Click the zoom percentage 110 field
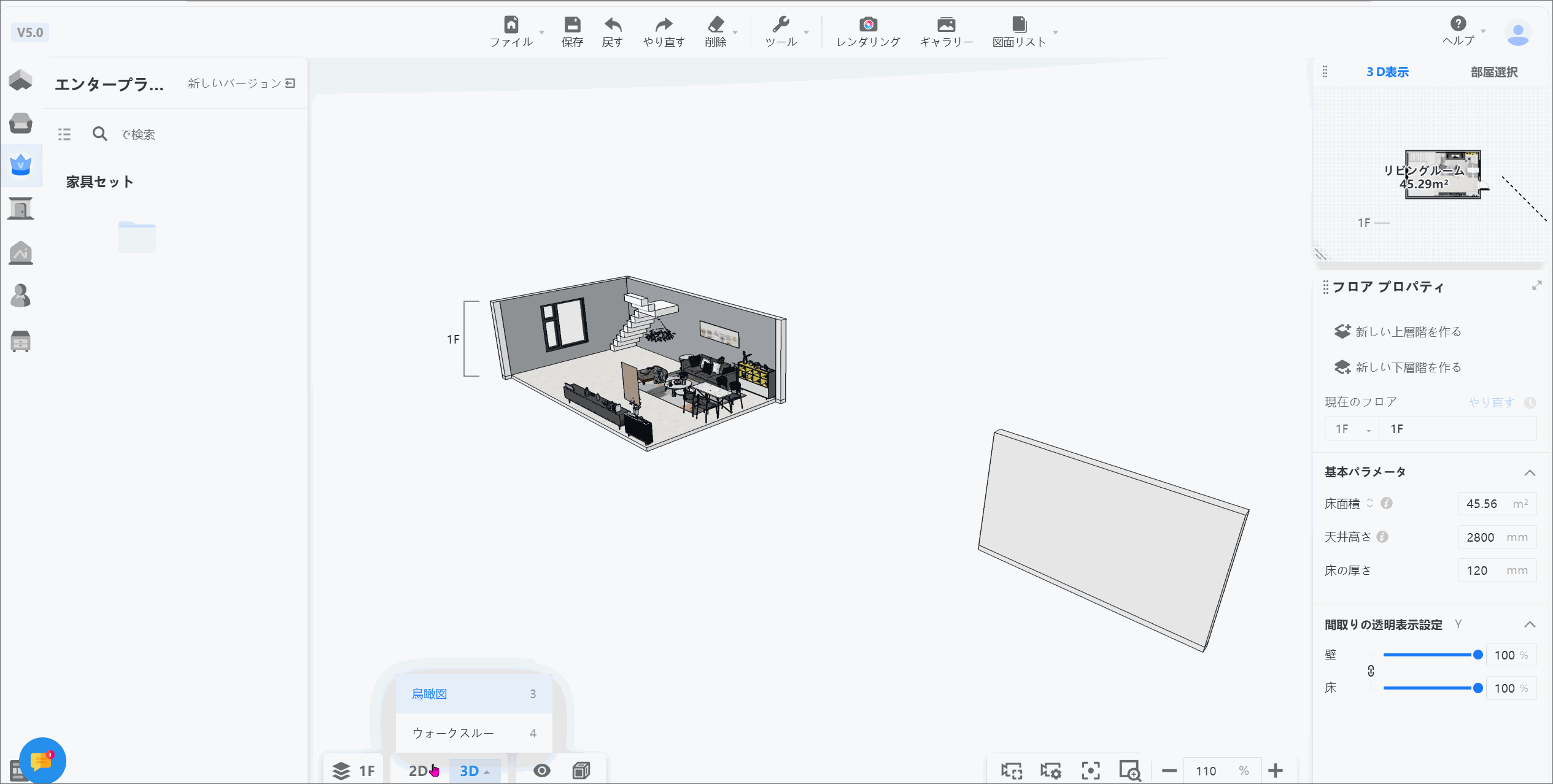The width and height of the screenshot is (1553, 784). click(x=1222, y=771)
